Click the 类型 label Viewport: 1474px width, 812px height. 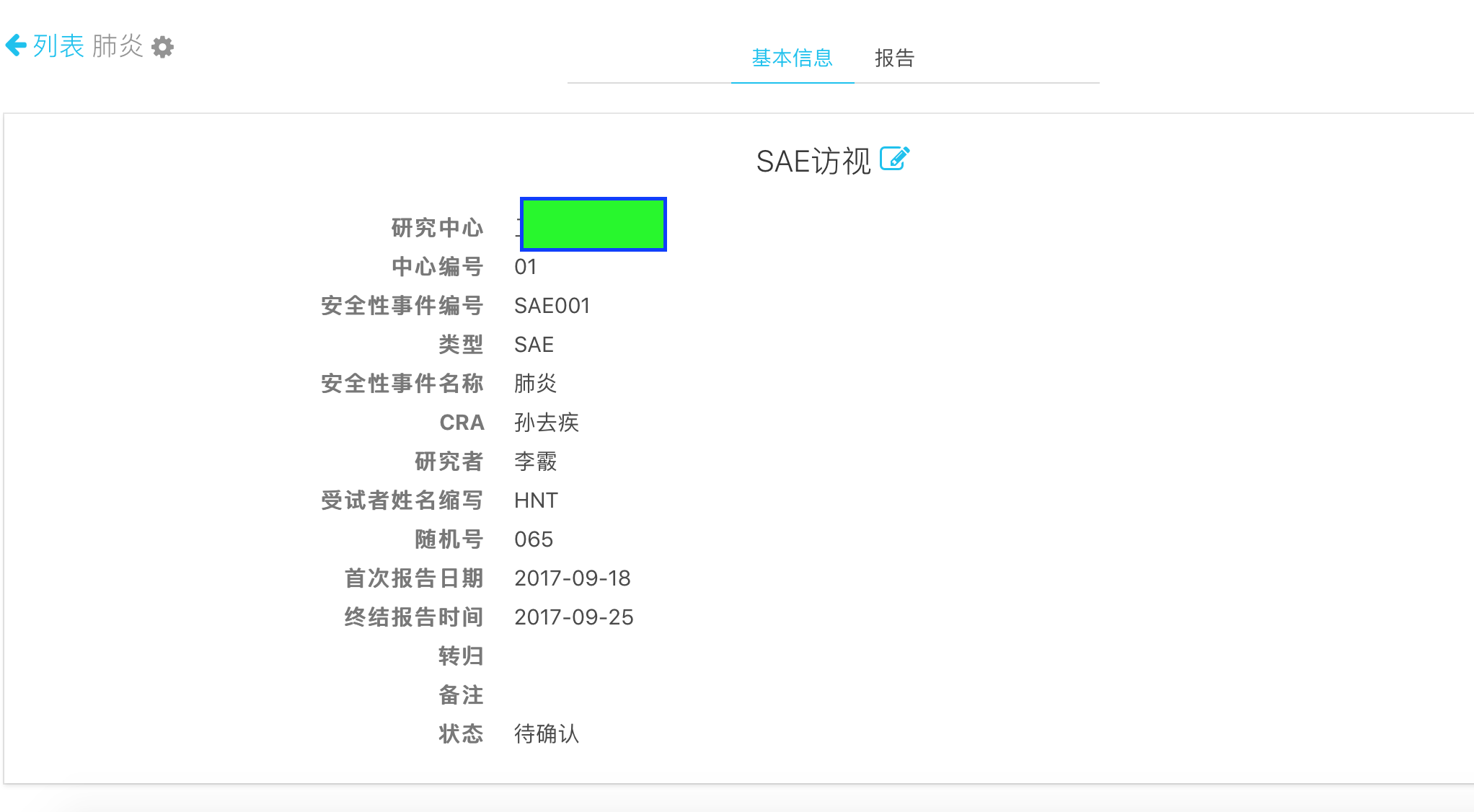pos(461,345)
